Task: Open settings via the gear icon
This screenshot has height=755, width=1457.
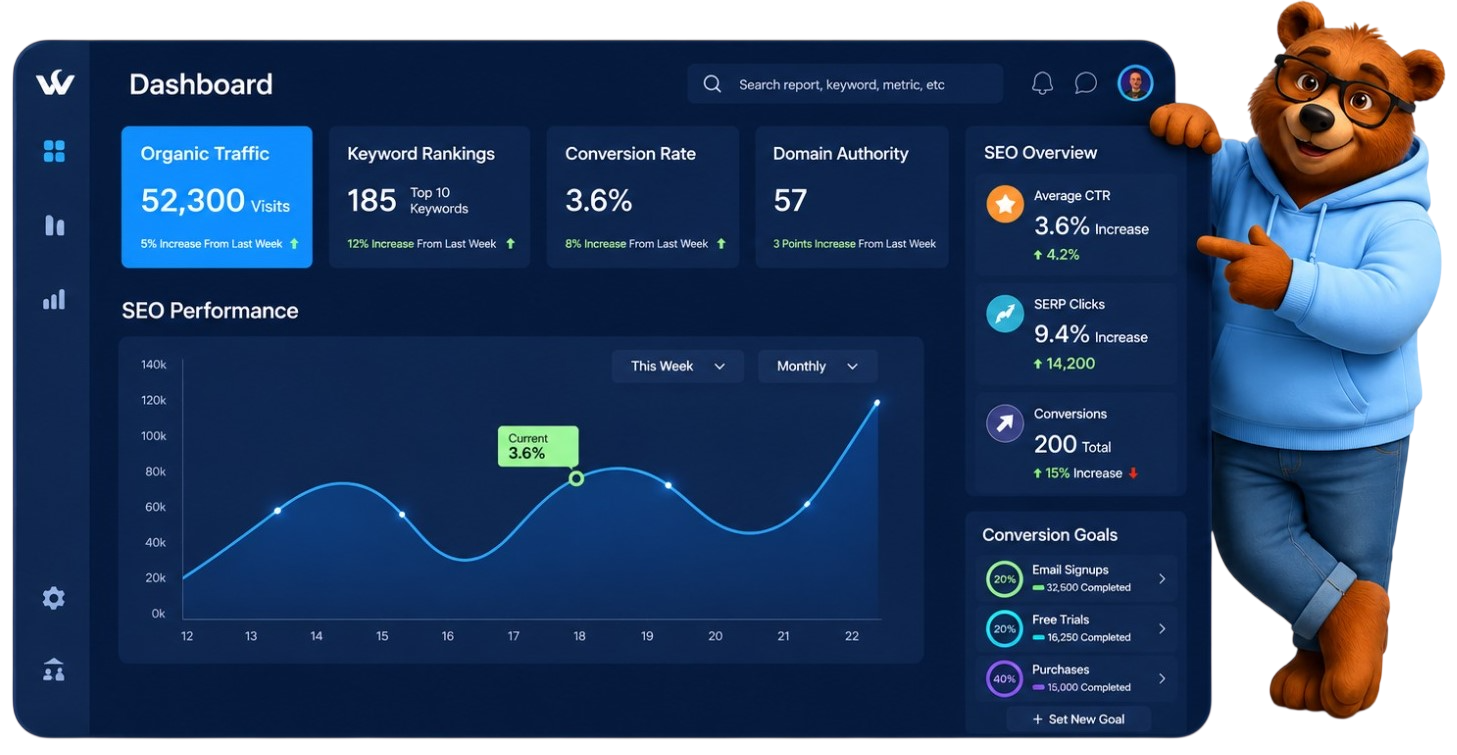Action: [x=54, y=598]
